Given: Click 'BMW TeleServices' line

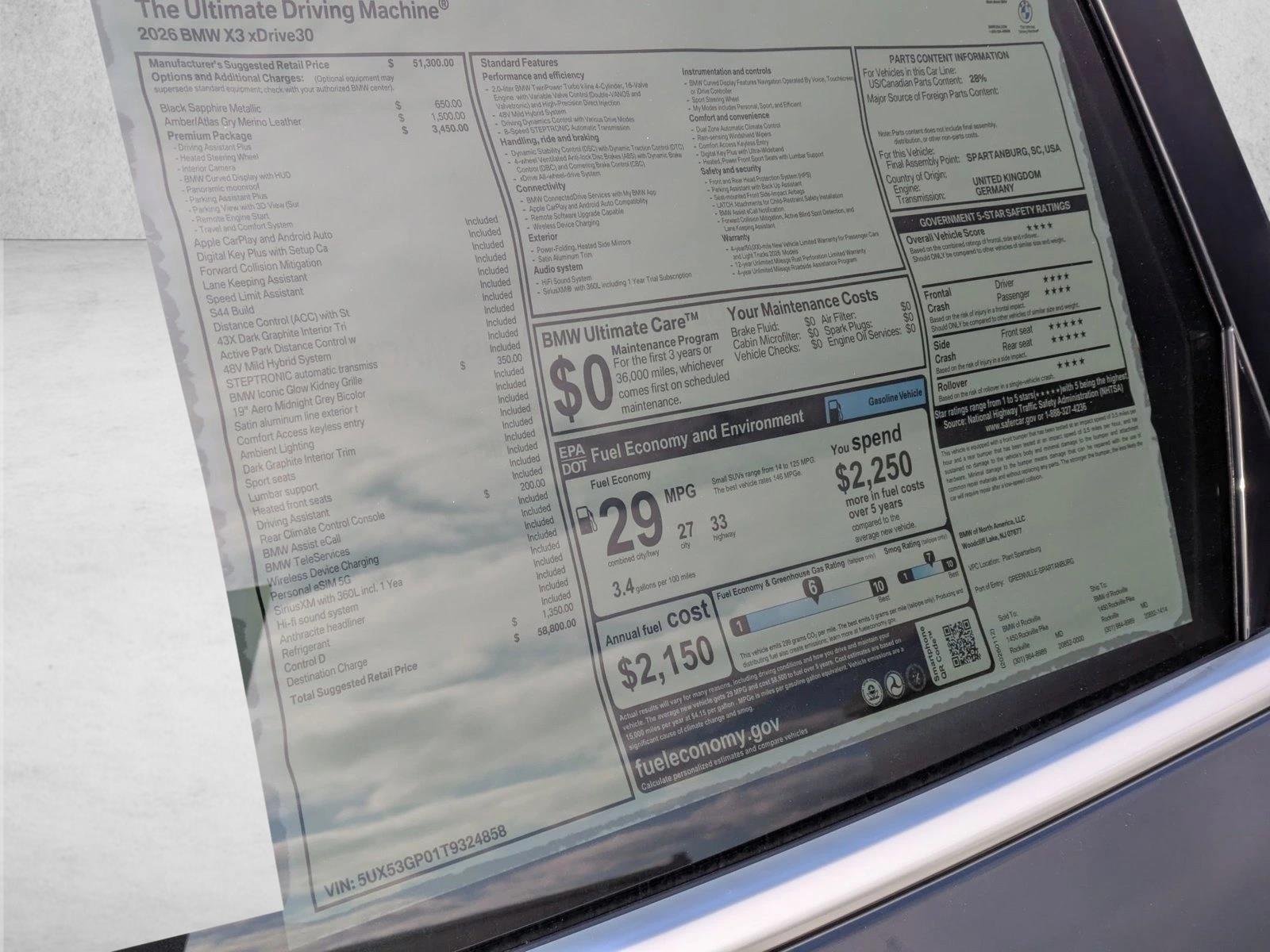Looking at the screenshot, I should point(306,561).
